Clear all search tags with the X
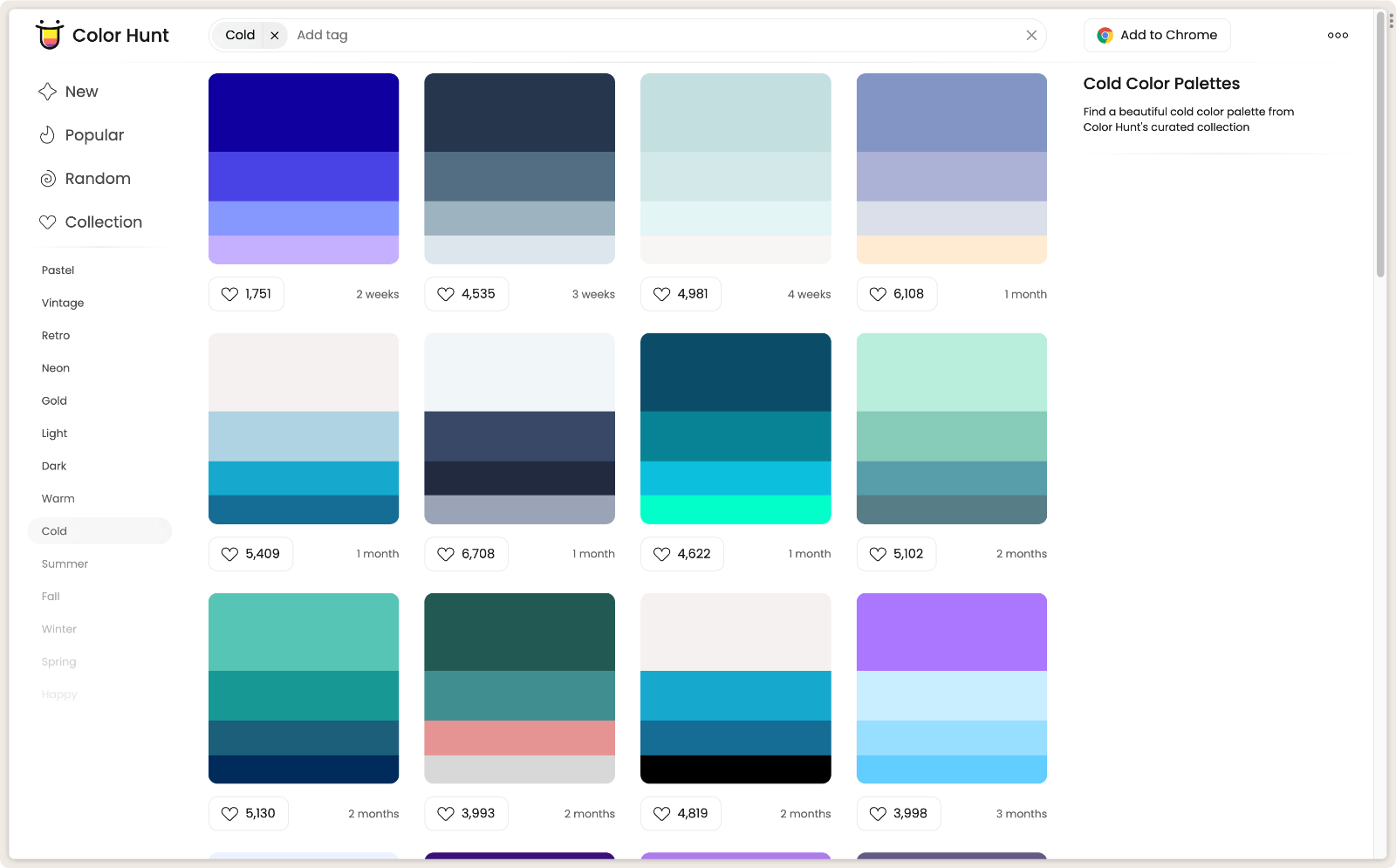The width and height of the screenshot is (1396, 868). click(1031, 35)
